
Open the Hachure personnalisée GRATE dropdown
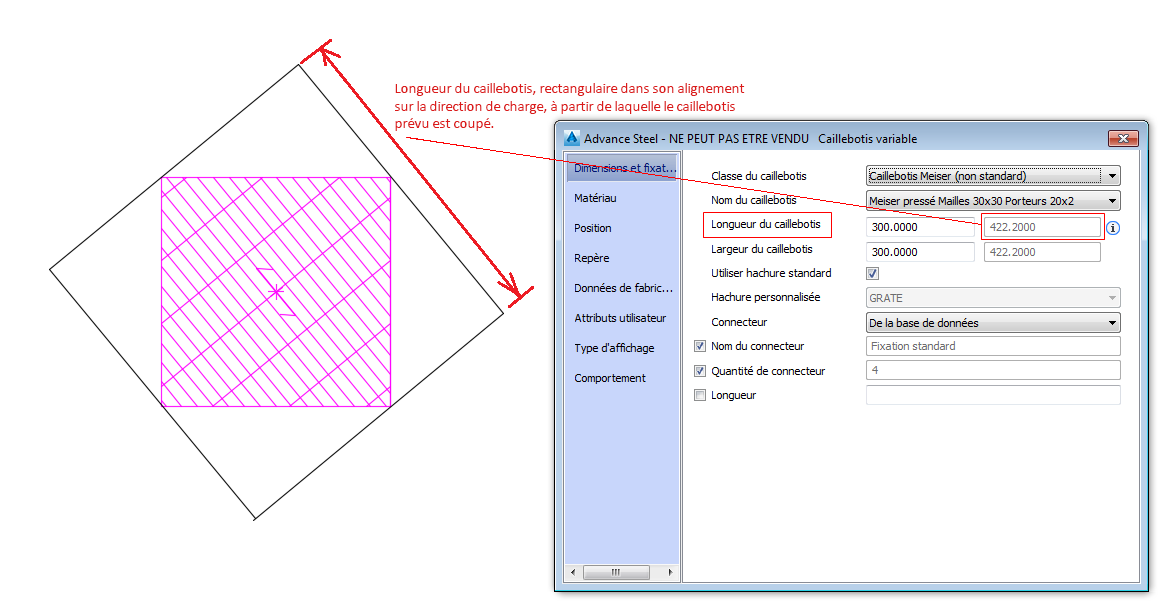click(x=993, y=298)
